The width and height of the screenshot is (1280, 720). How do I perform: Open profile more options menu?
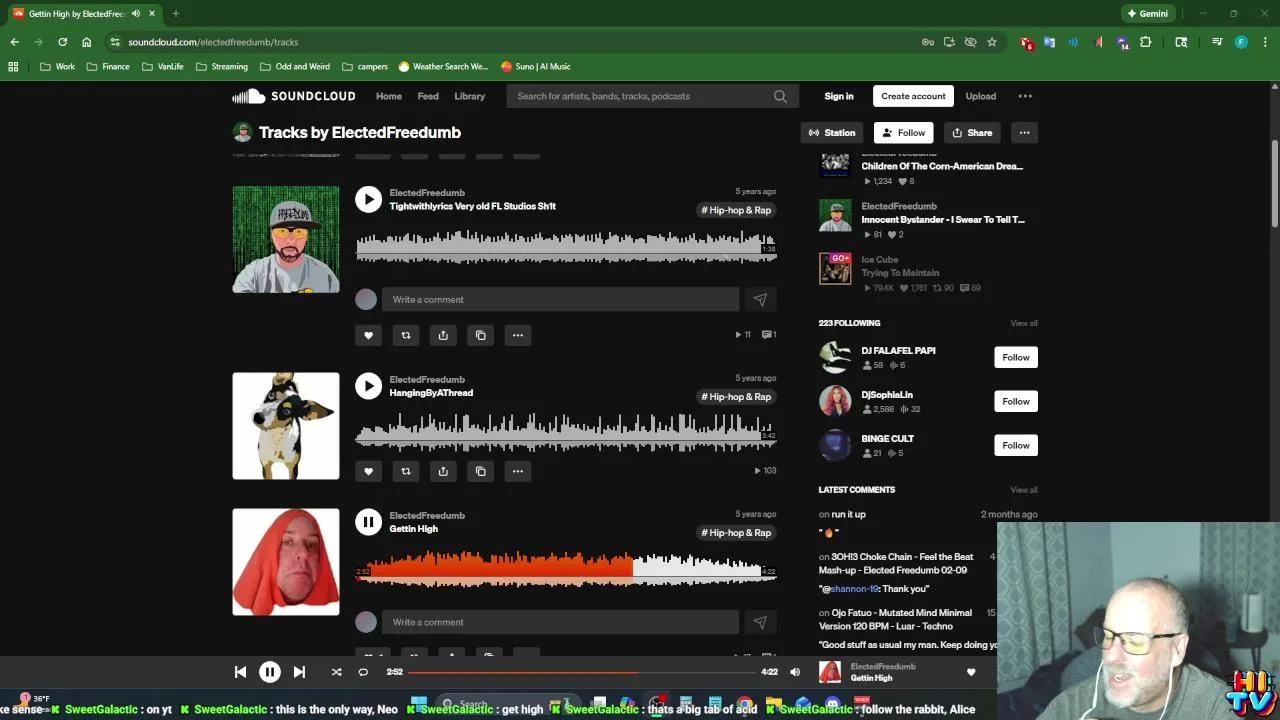1024,133
